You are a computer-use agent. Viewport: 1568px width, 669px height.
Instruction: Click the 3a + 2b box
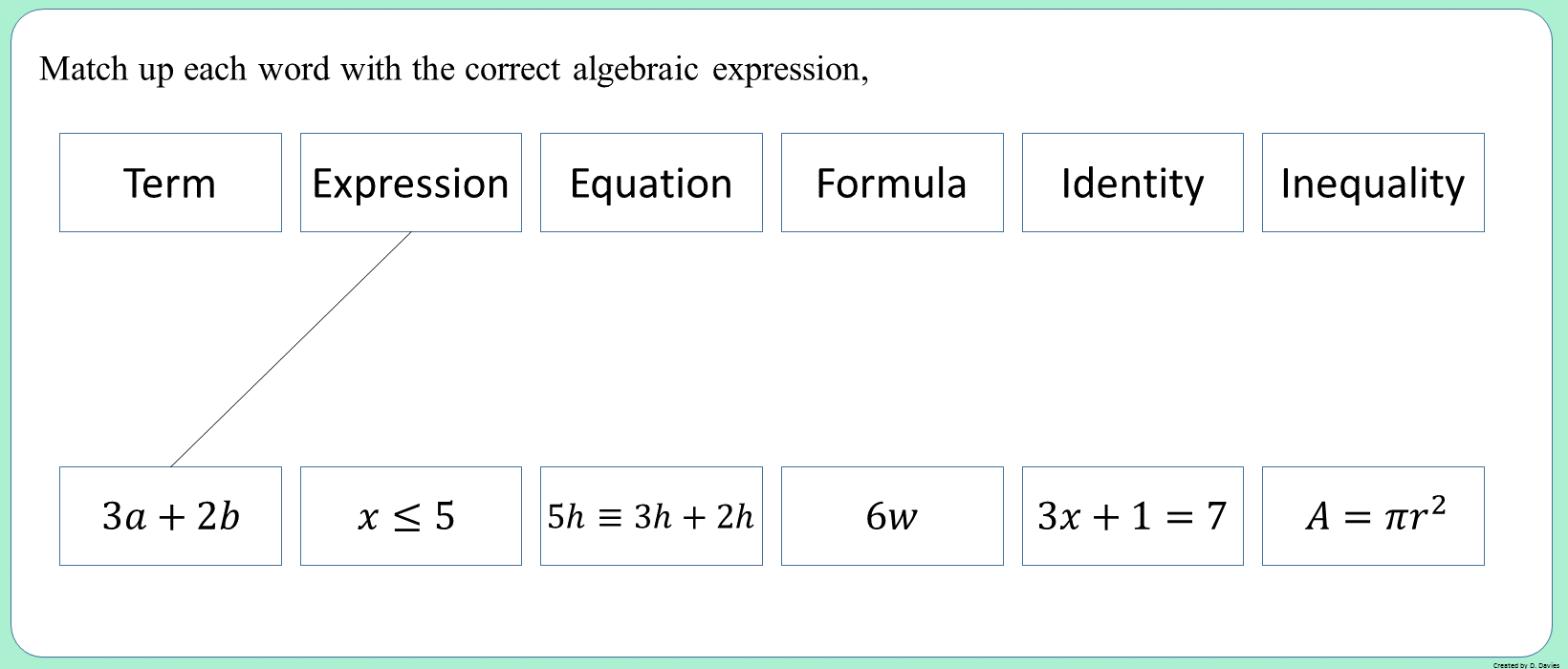170,516
